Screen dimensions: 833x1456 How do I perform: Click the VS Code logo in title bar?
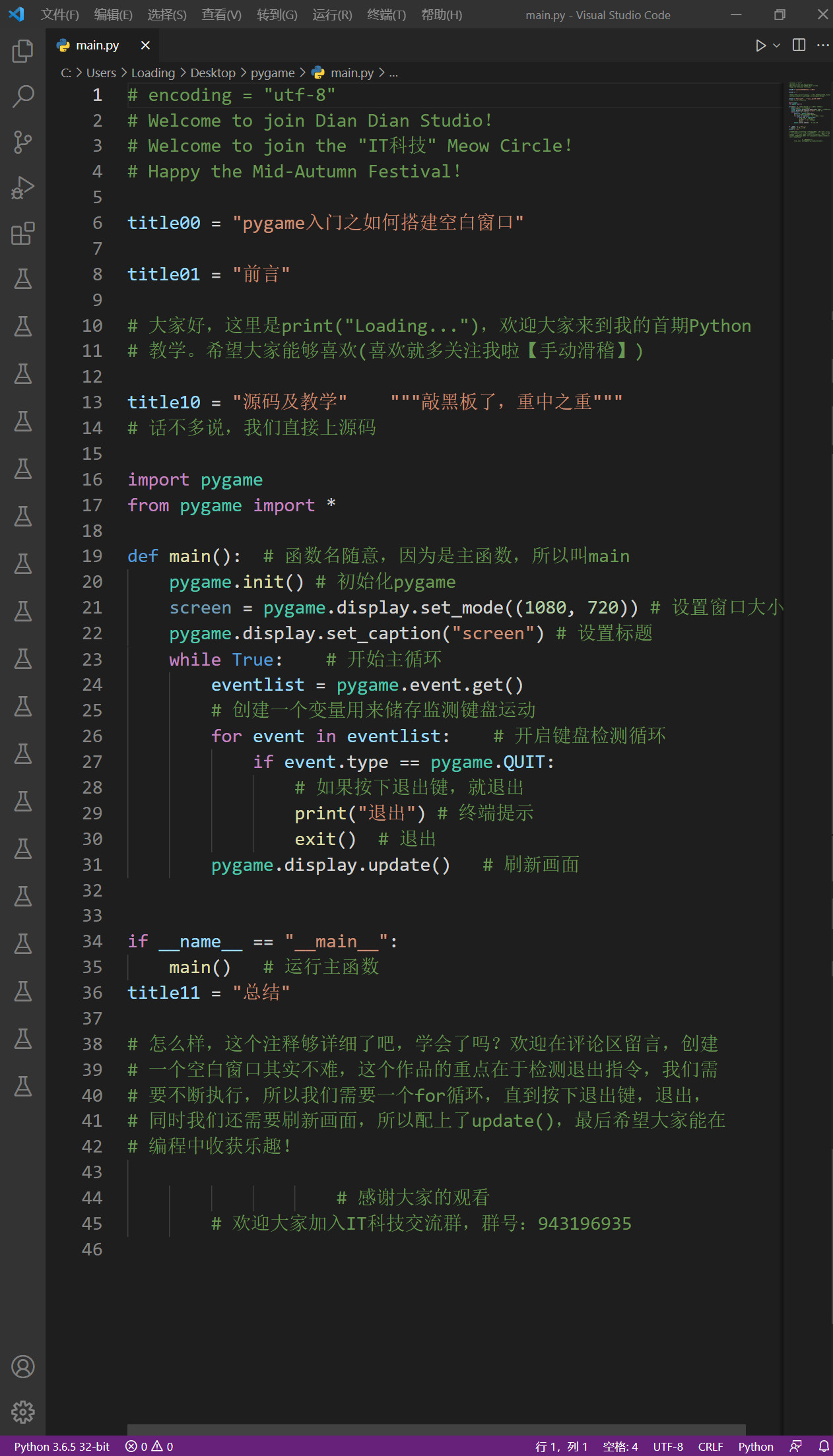tap(16, 14)
